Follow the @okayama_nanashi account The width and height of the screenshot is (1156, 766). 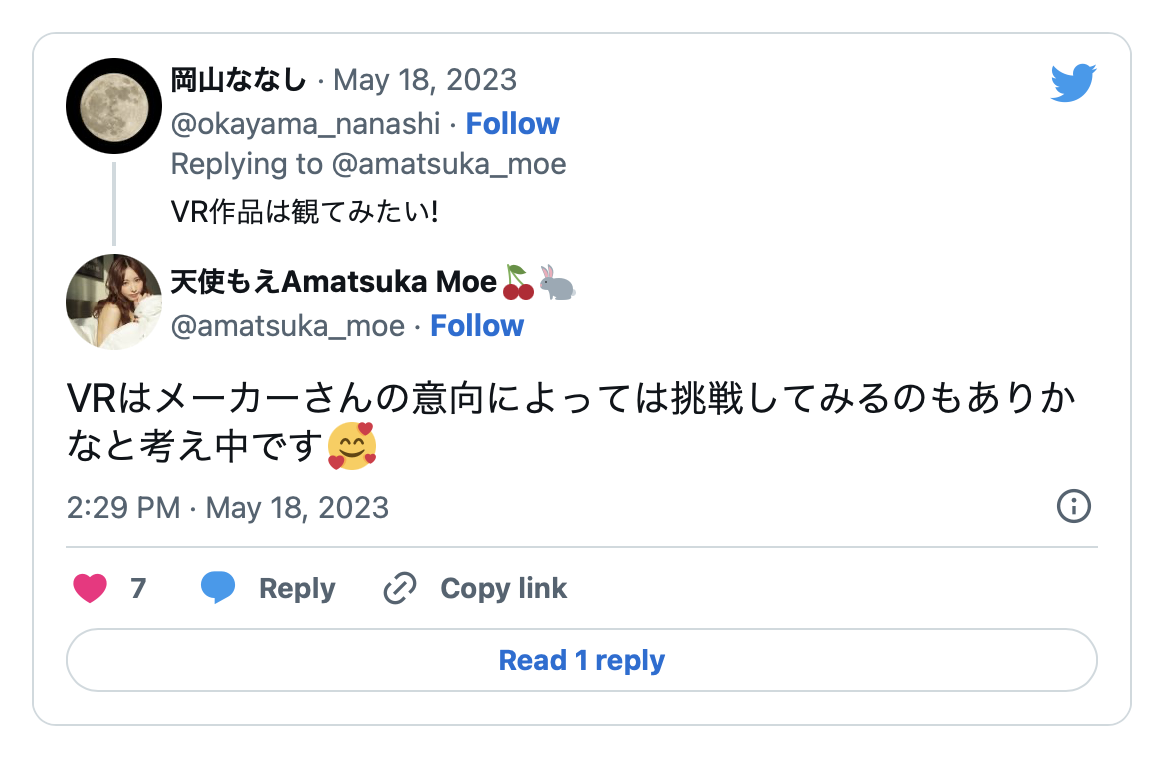click(x=512, y=124)
